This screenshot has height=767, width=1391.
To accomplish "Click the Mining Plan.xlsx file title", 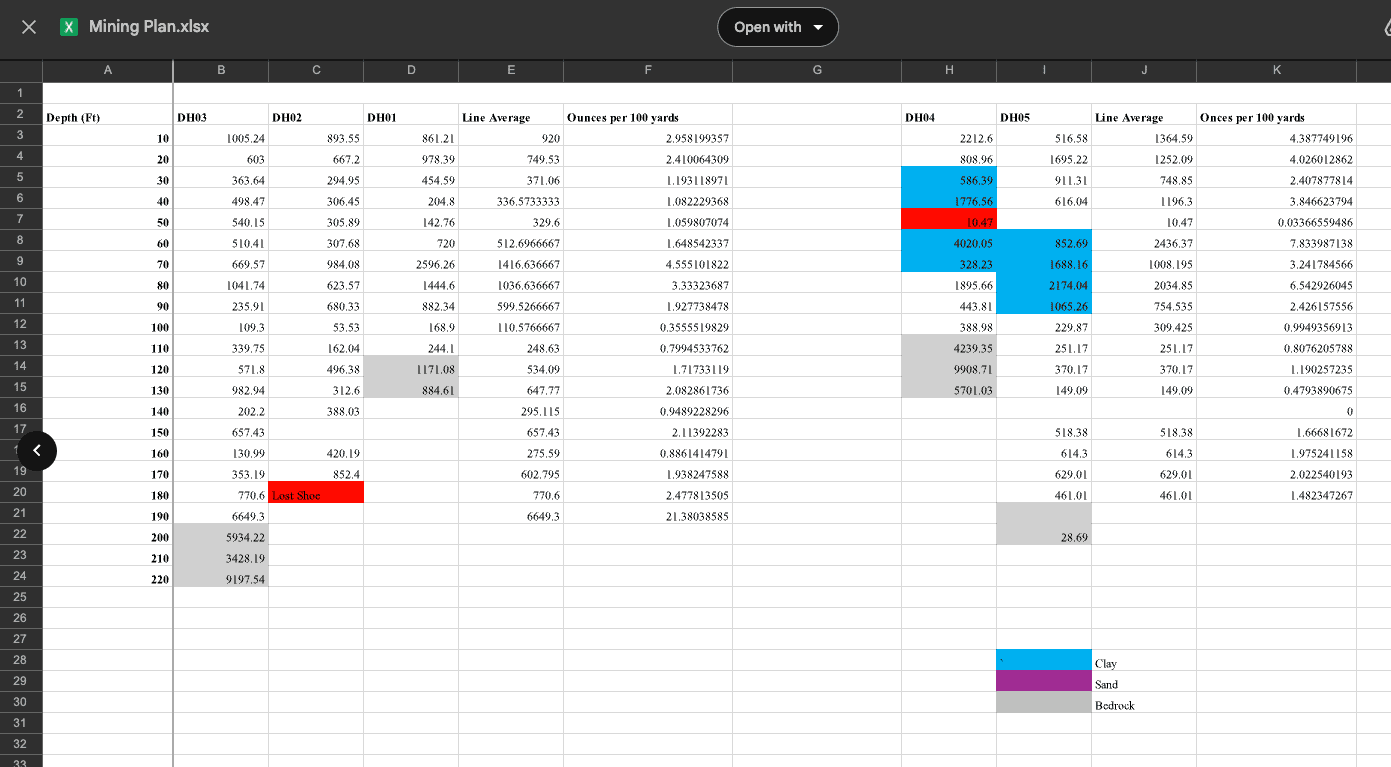I will pos(149,27).
